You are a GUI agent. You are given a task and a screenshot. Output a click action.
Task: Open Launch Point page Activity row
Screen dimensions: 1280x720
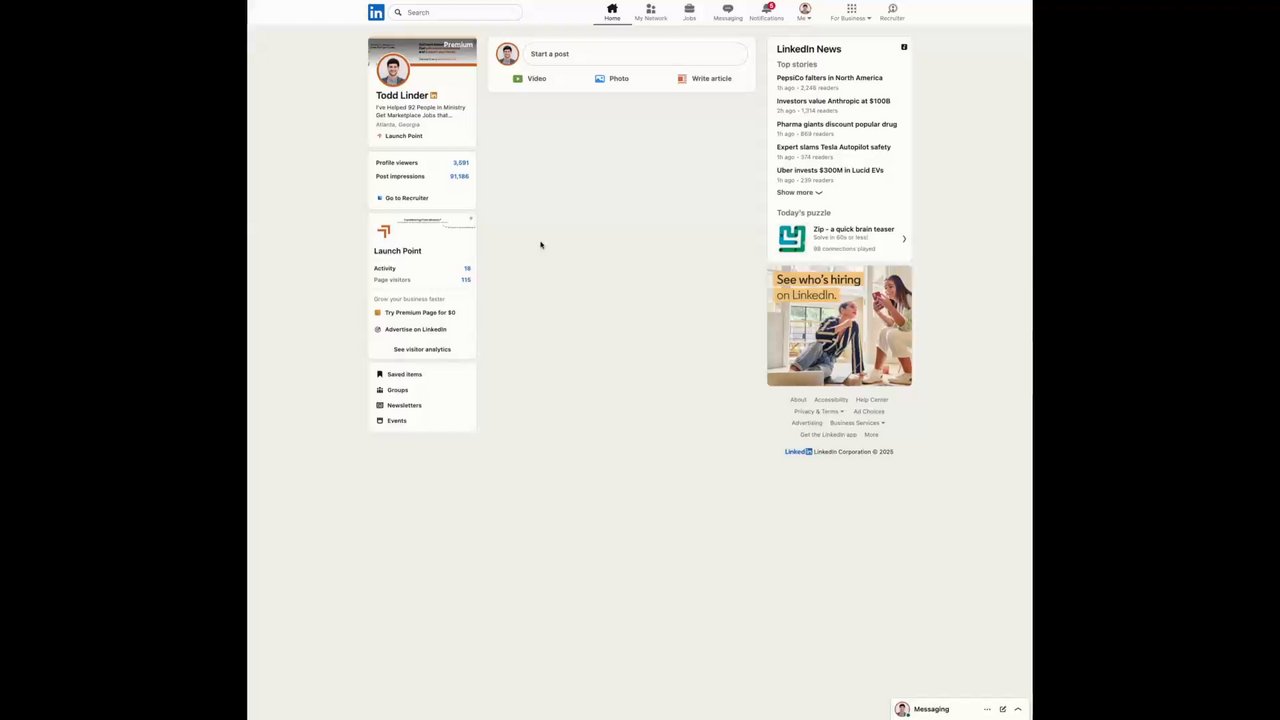[x=422, y=268]
